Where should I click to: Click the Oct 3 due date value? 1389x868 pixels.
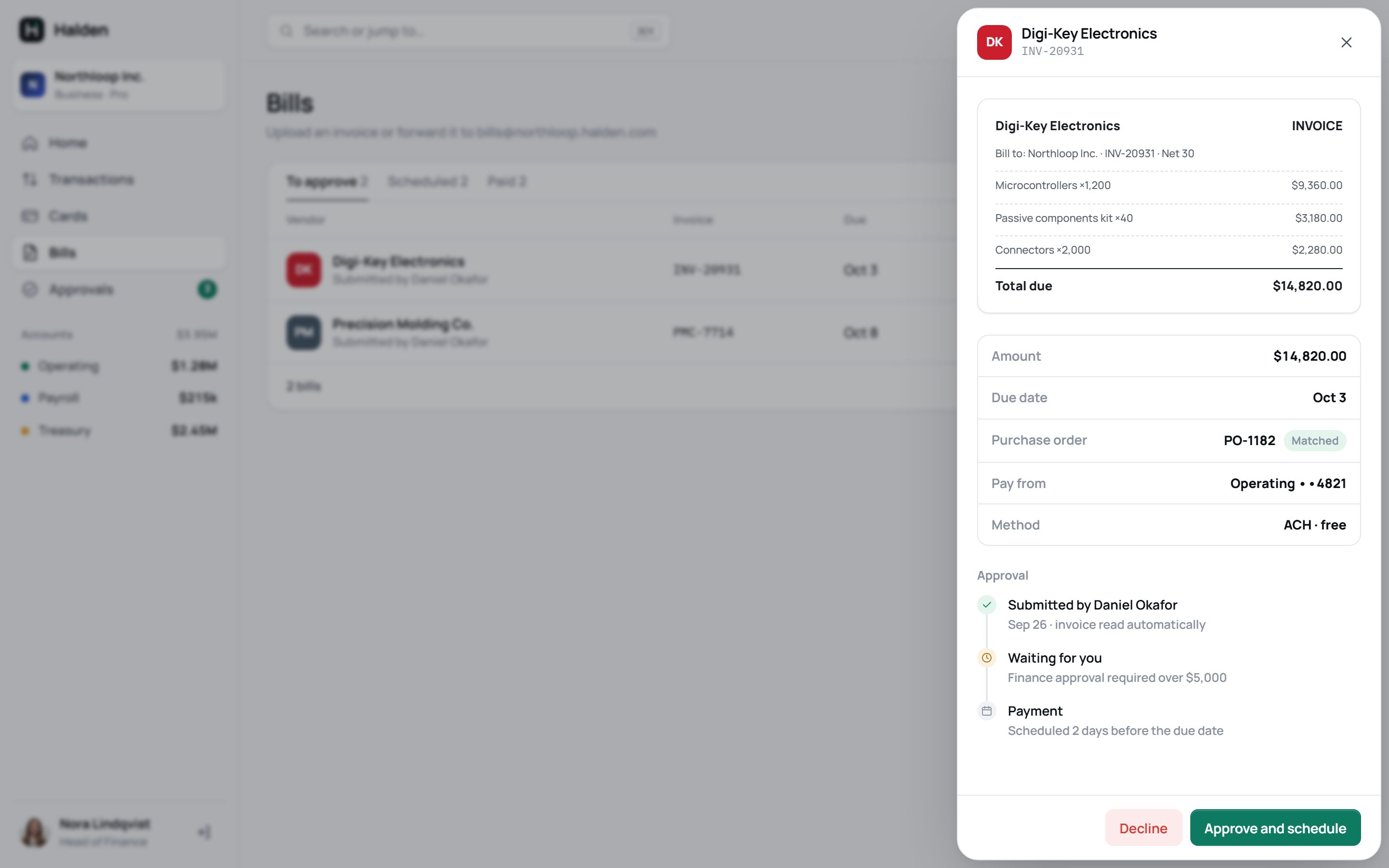pyautogui.click(x=1329, y=398)
